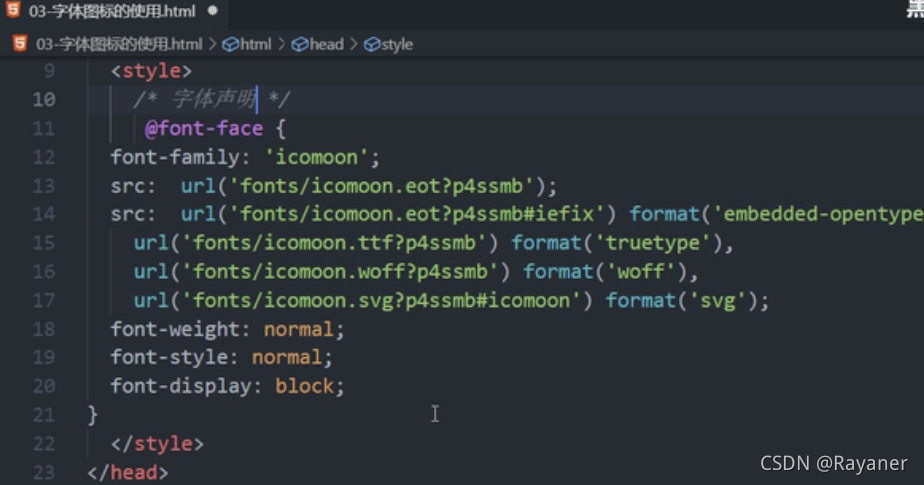924x485 pixels.
Task: Click the cube icon before style breadcrumb
Action: 372,44
